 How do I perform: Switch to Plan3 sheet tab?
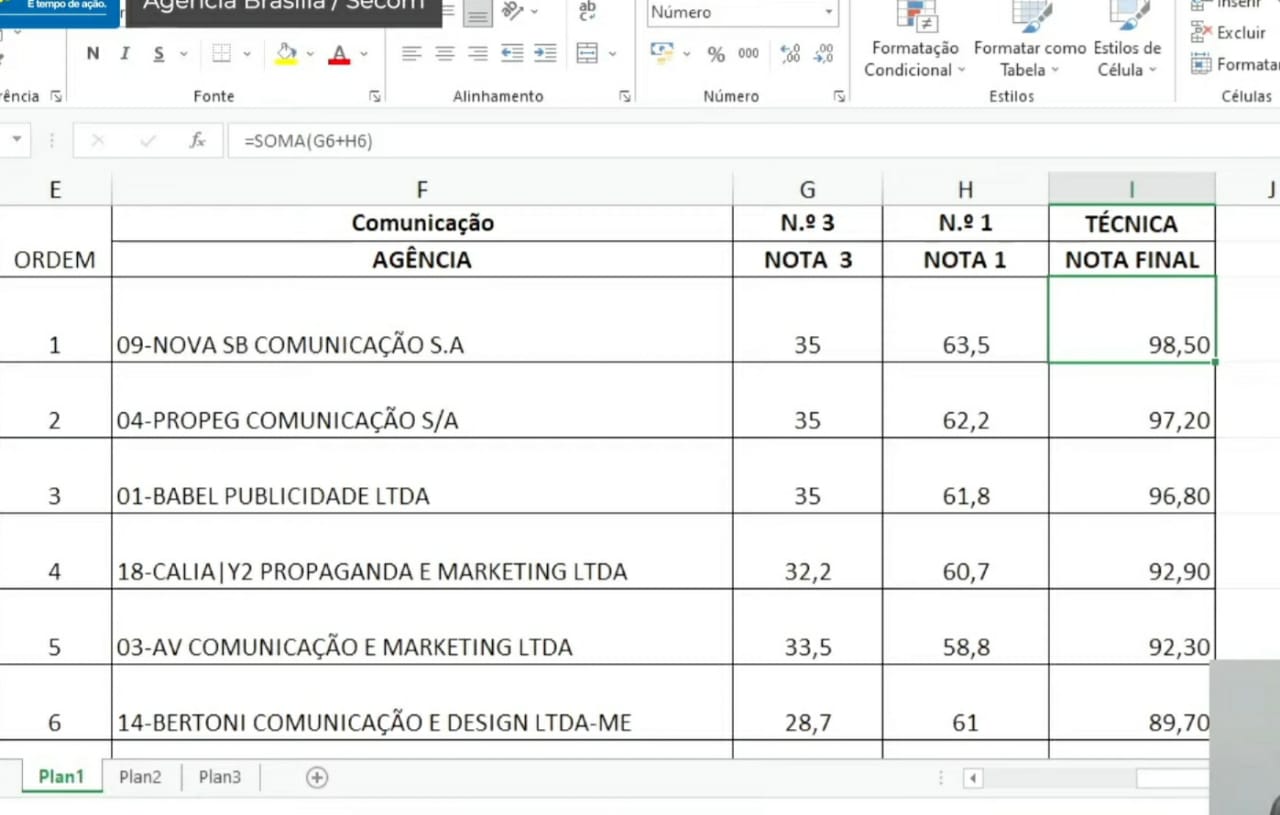pyautogui.click(x=219, y=777)
